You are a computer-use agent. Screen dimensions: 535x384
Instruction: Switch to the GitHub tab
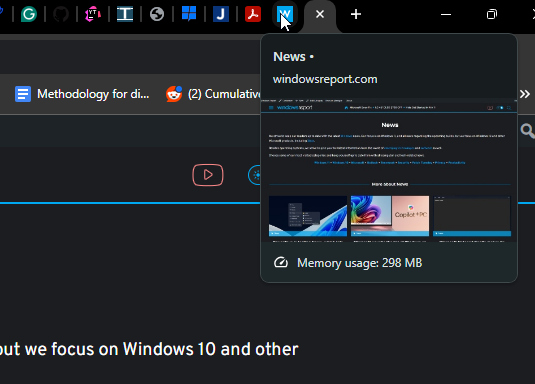click(x=61, y=14)
